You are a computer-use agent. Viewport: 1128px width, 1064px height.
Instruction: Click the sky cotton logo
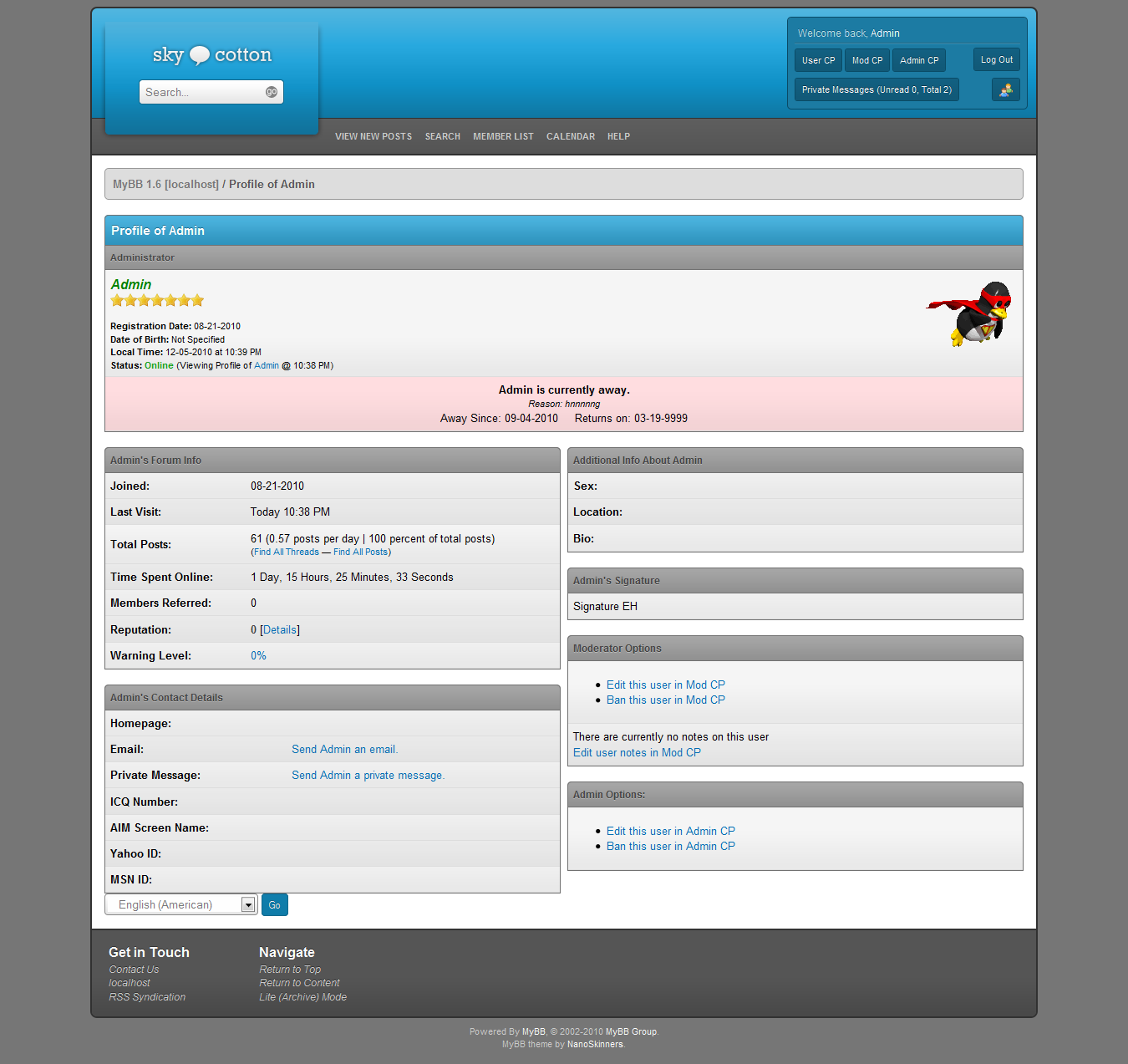pyautogui.click(x=212, y=55)
